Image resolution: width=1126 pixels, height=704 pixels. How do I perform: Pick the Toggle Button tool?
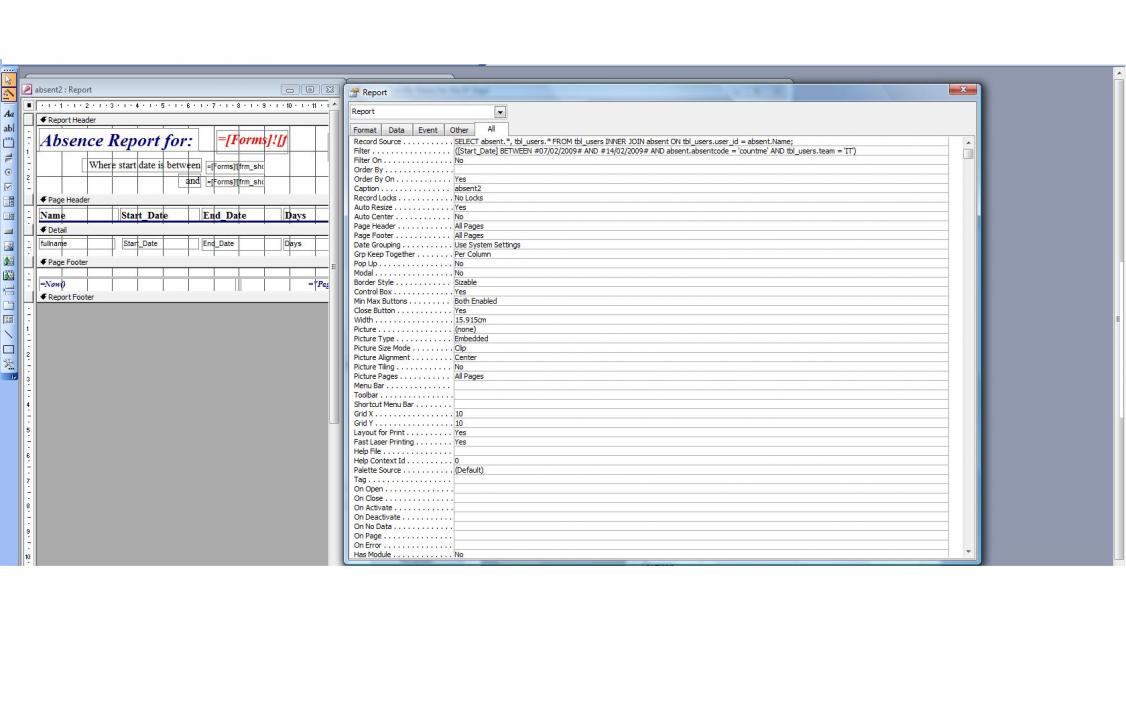[x=9, y=157]
